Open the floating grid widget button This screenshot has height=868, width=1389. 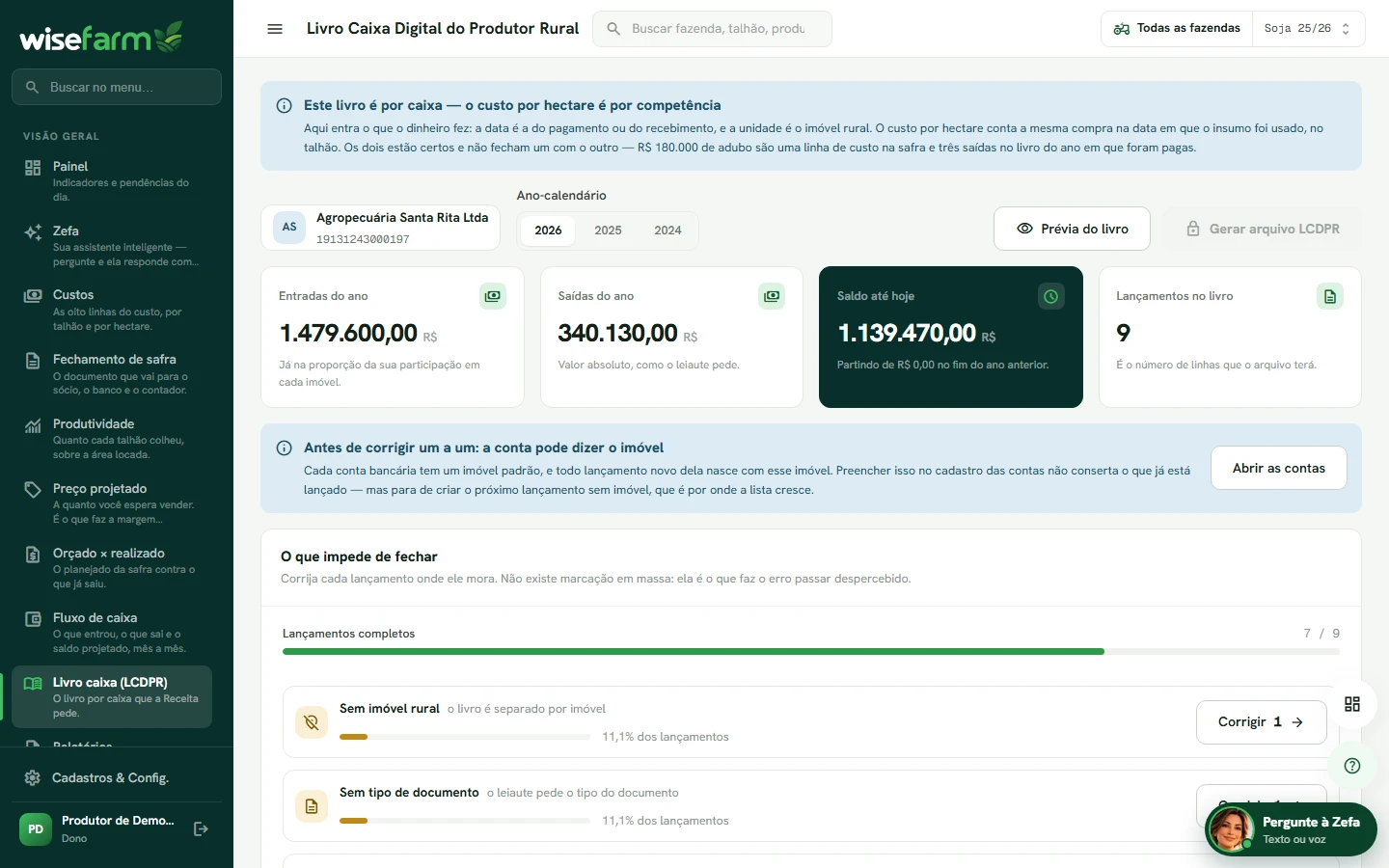coord(1352,704)
